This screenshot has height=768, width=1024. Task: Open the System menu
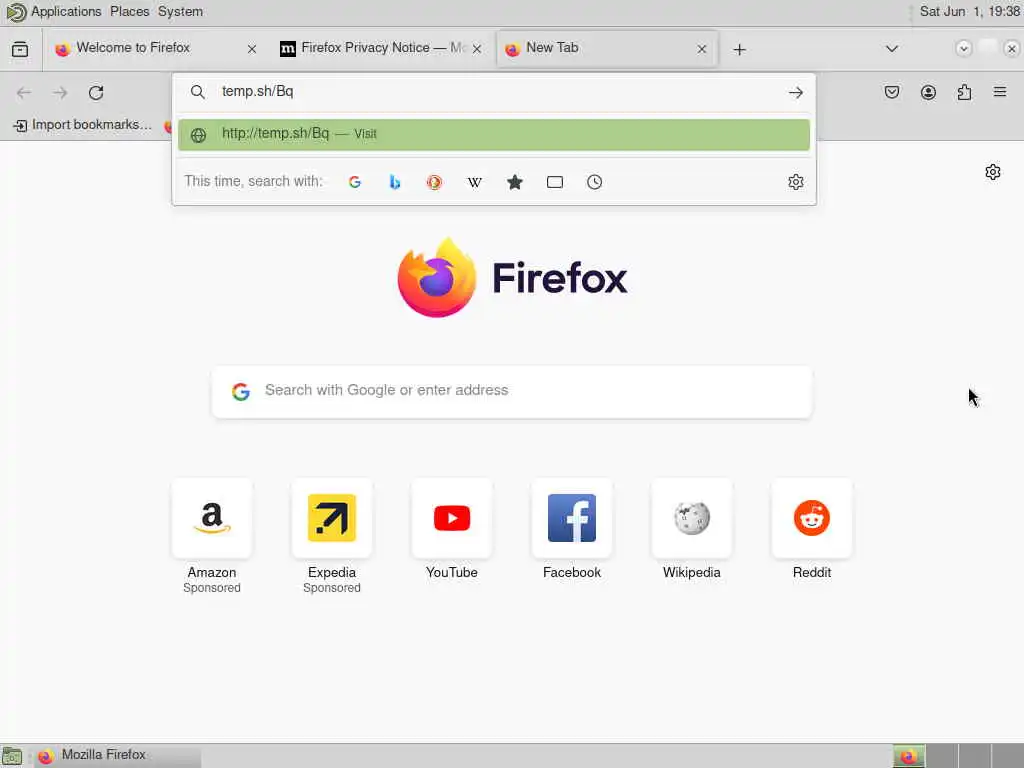pos(180,12)
